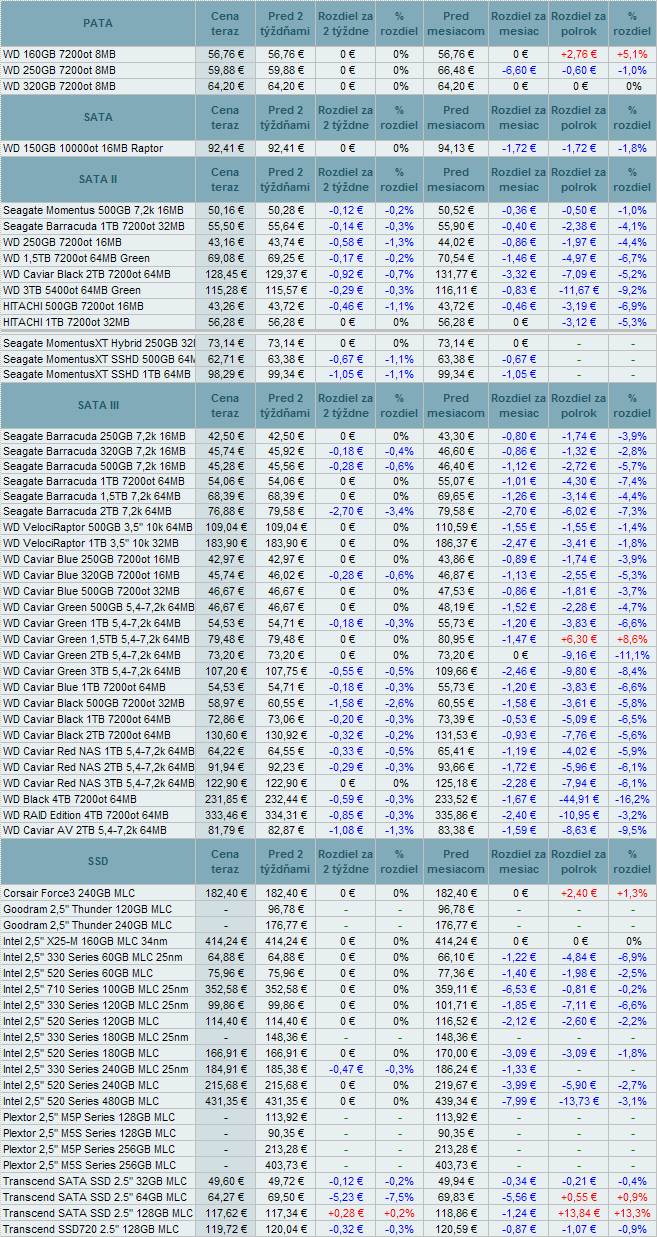Click the +2,40 € half-year difference
This screenshot has height=1237, width=657.
pos(578,893)
